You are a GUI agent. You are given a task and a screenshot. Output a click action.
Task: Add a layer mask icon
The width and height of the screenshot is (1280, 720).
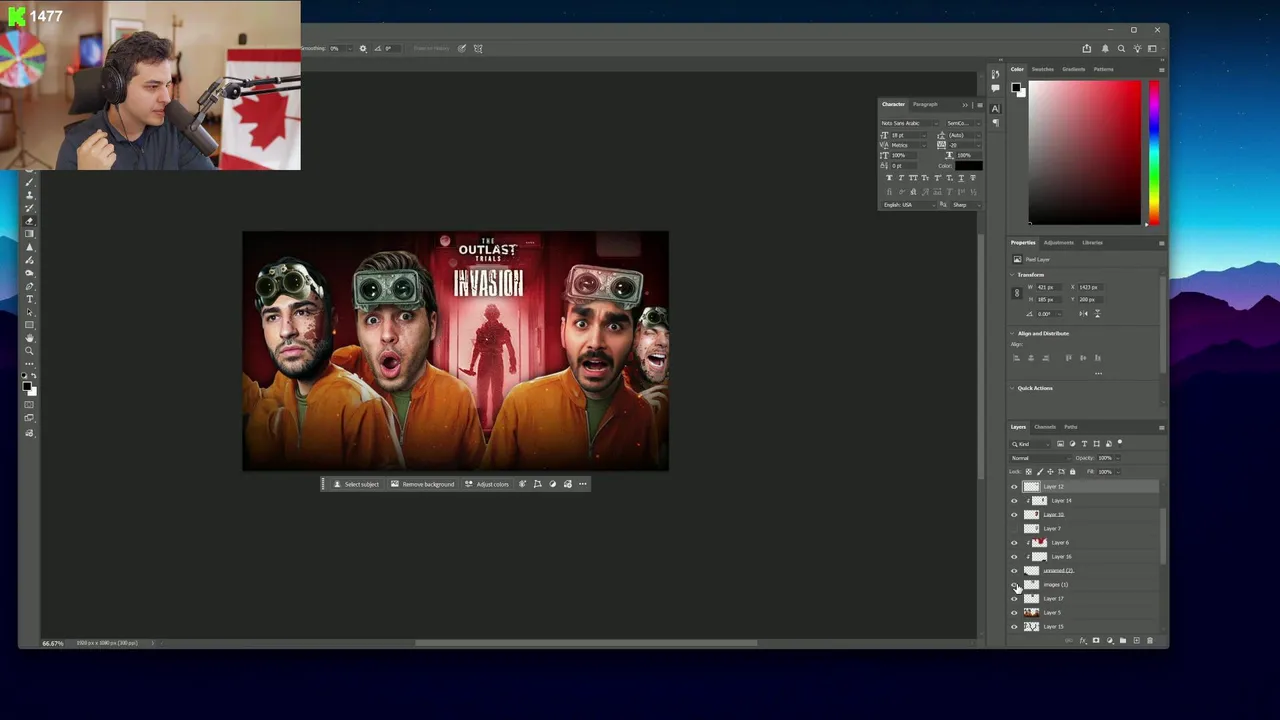tap(1096, 640)
